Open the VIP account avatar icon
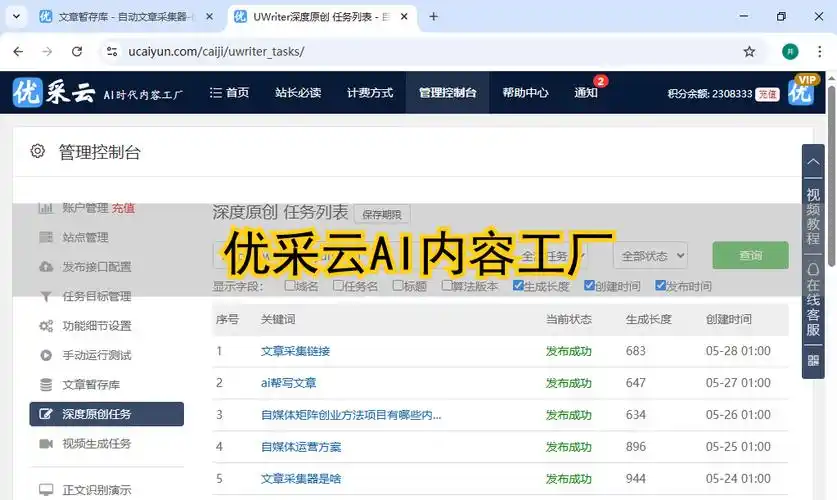837x500 pixels. [801, 92]
